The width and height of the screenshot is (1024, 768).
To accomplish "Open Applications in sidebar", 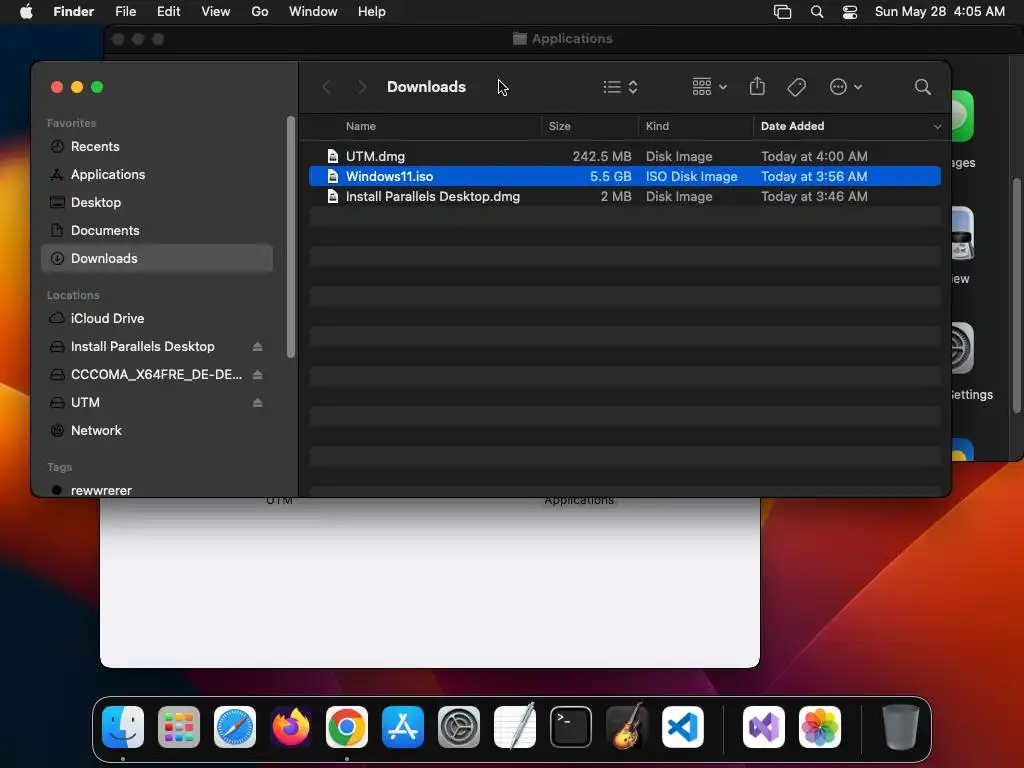I will coord(157,174).
